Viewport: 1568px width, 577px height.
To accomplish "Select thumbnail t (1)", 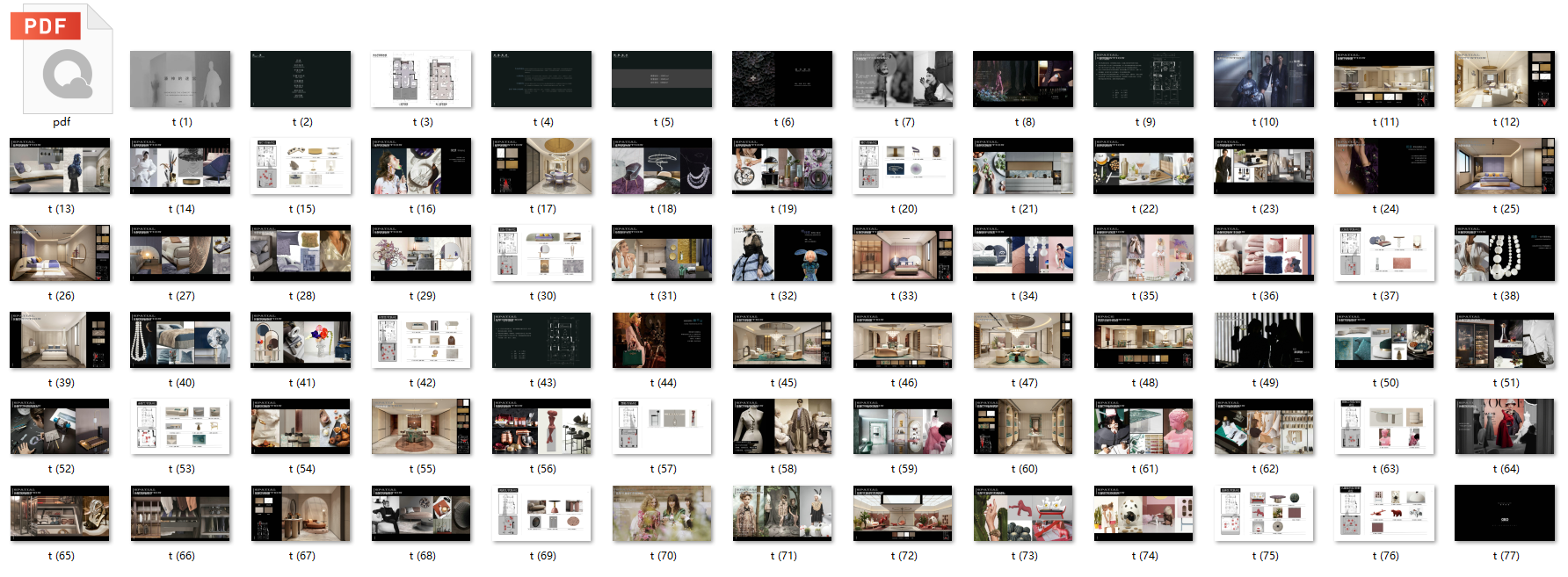I will tap(180, 79).
